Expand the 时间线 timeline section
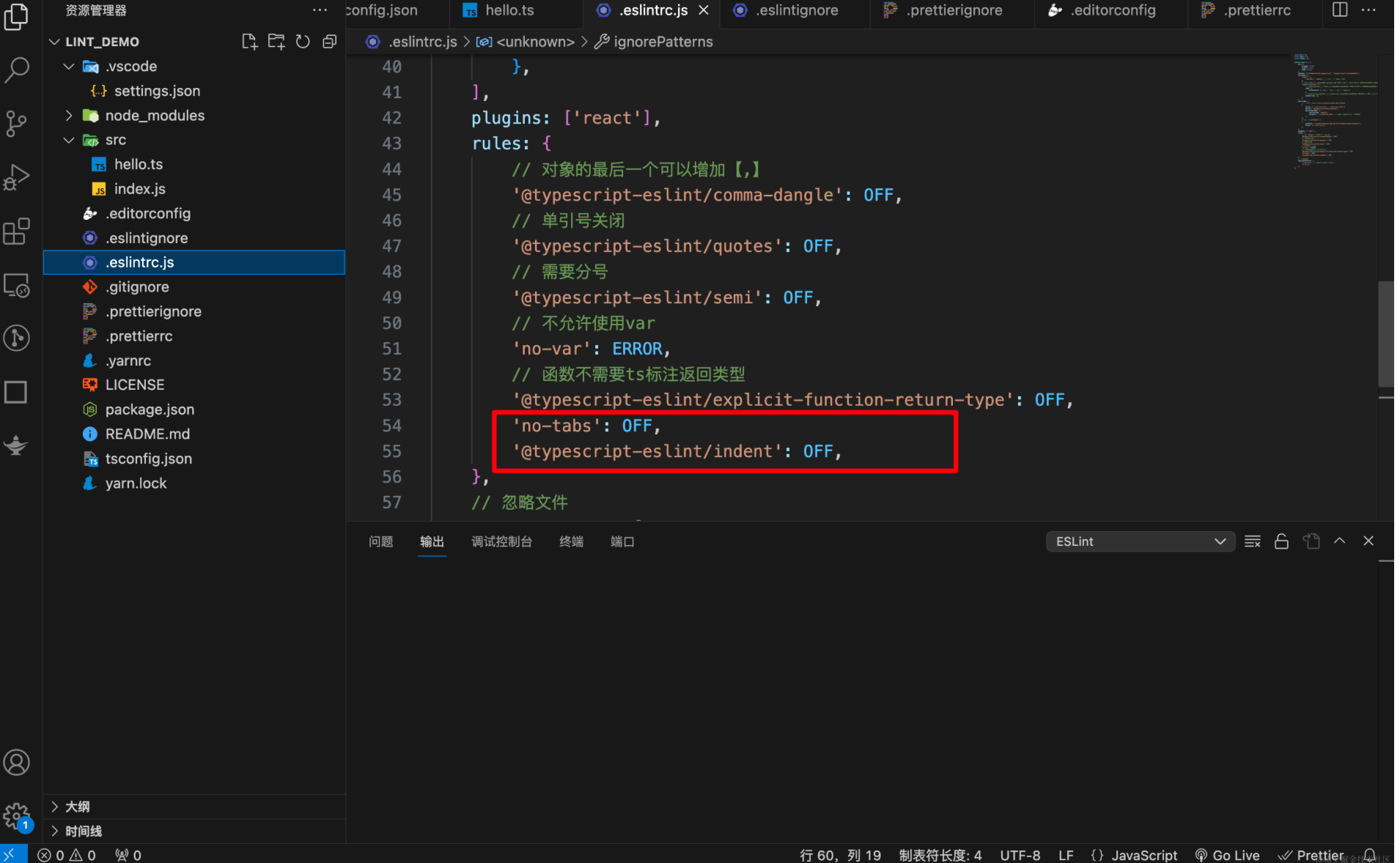This screenshot has height=863, width=1400. [194, 831]
